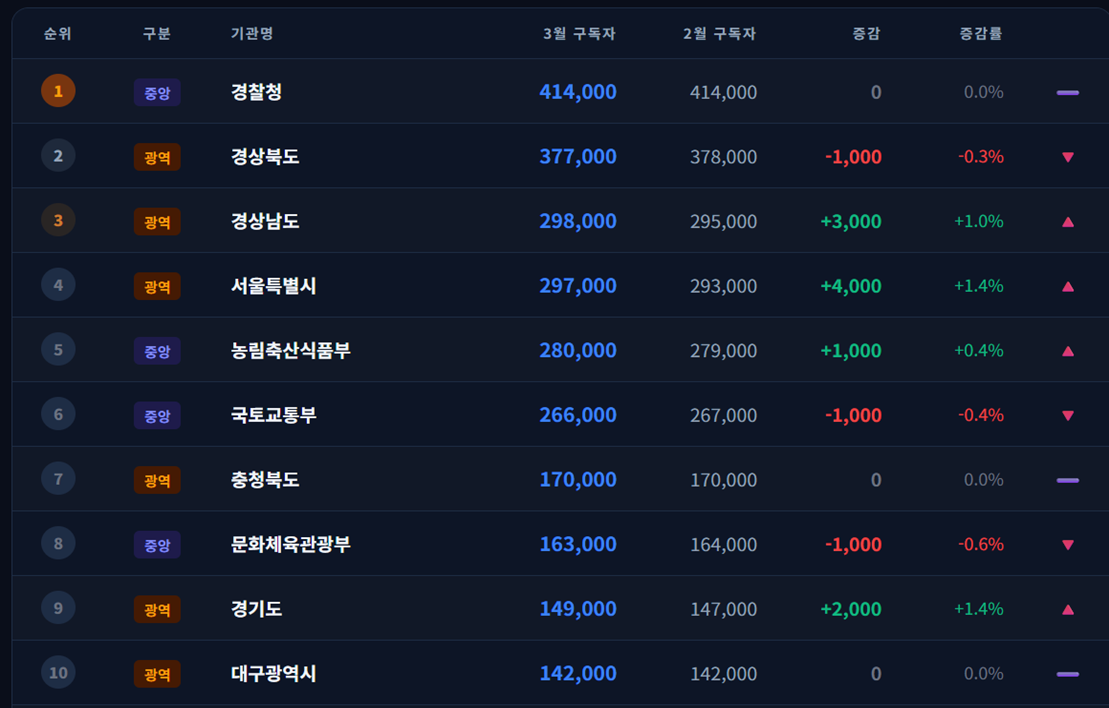
Task: Click the down triangle in 국토교통부 row
Action: pos(1067,416)
